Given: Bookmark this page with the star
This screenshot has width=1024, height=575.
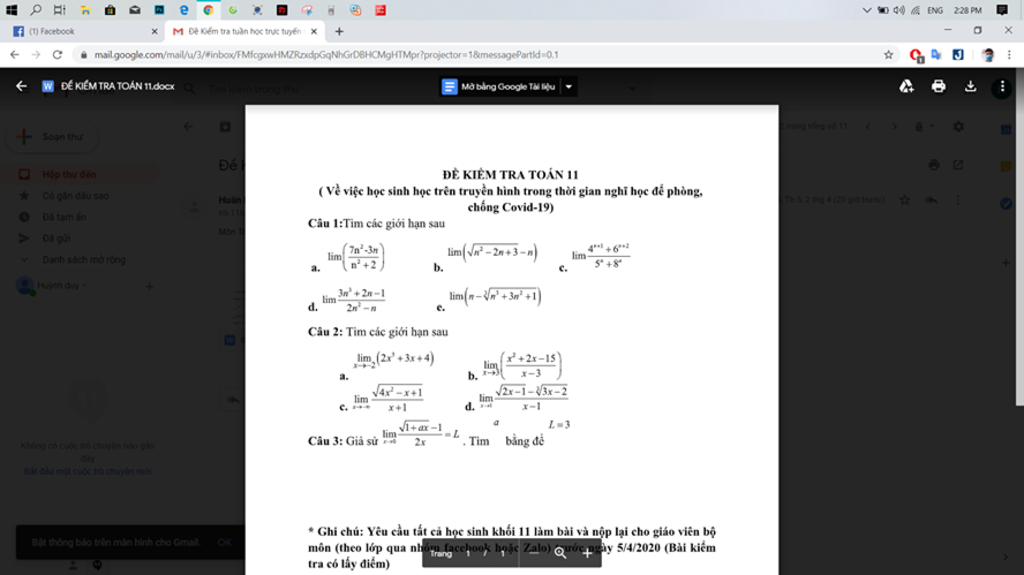Looking at the screenshot, I should point(888,55).
